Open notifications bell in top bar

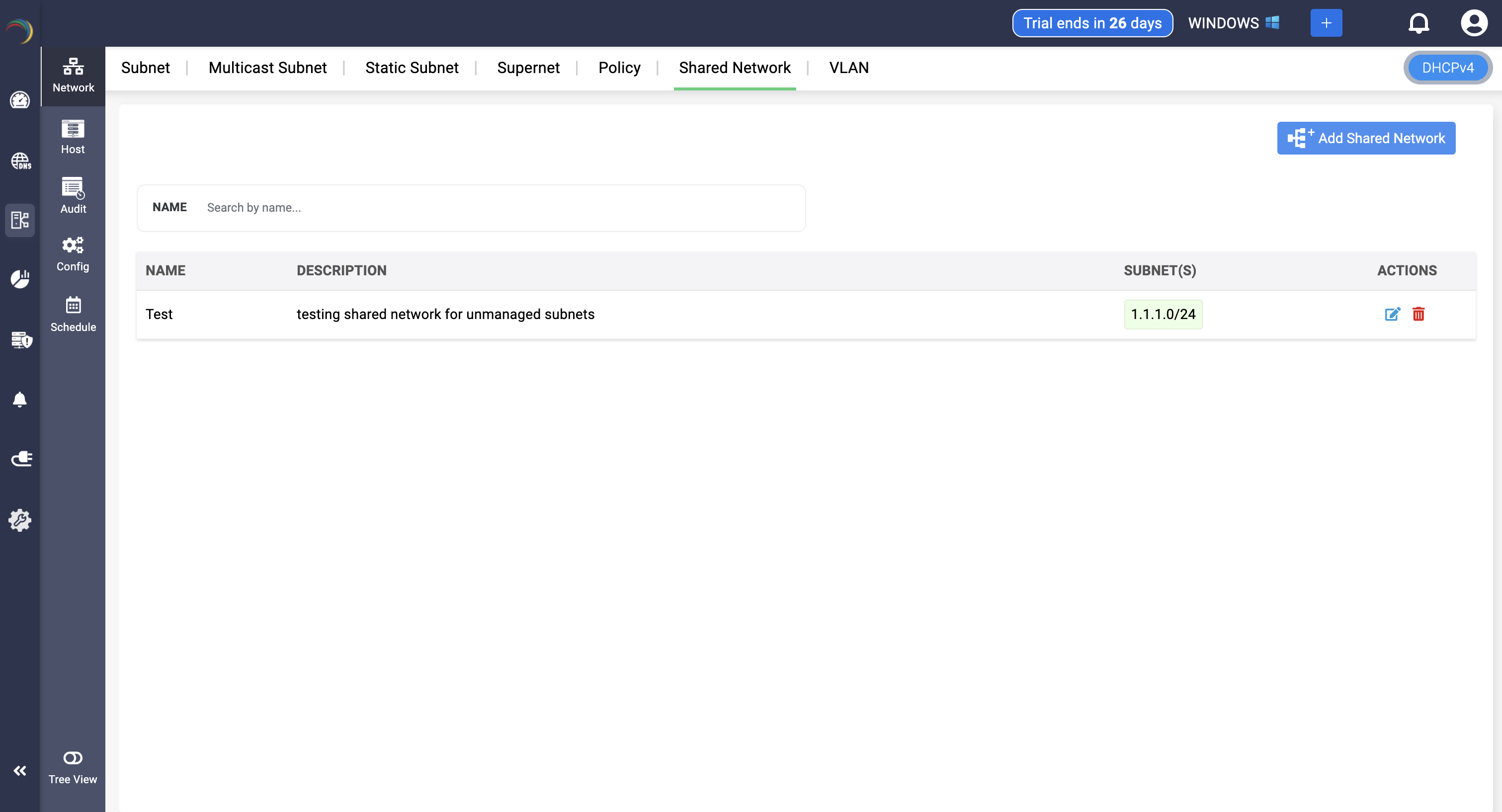pyautogui.click(x=1419, y=23)
